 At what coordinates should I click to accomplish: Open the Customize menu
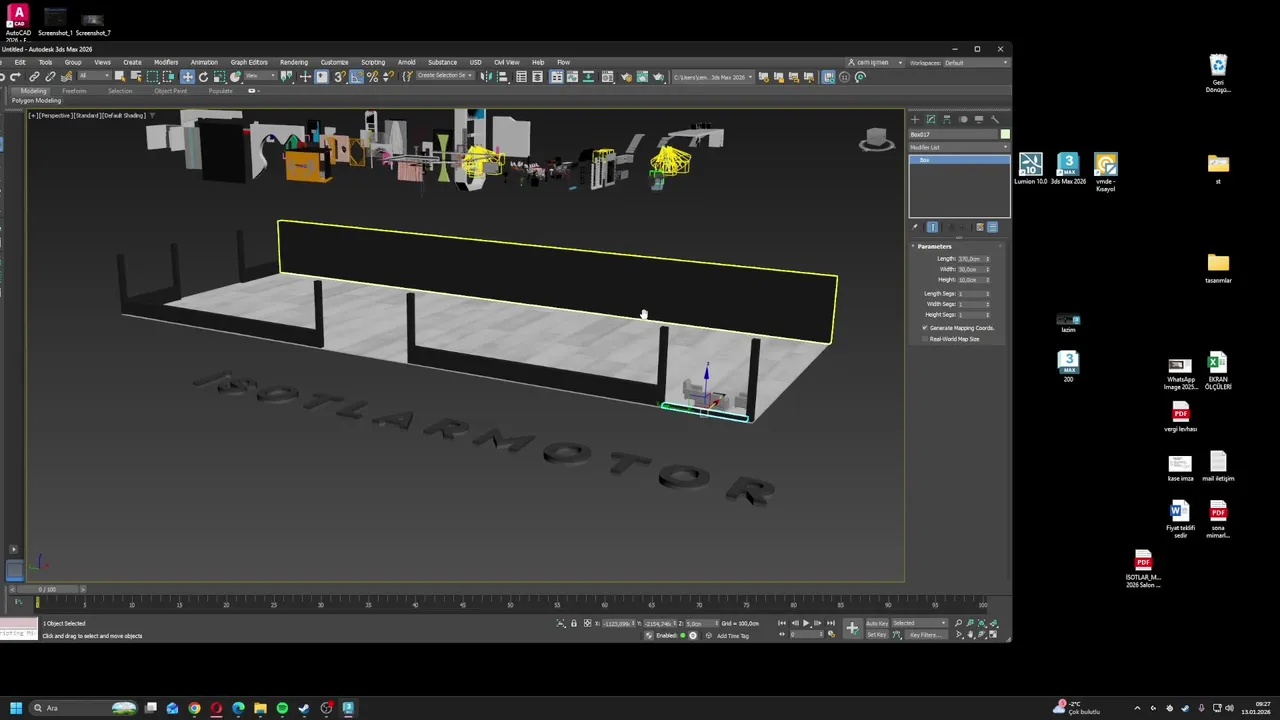coord(334,62)
